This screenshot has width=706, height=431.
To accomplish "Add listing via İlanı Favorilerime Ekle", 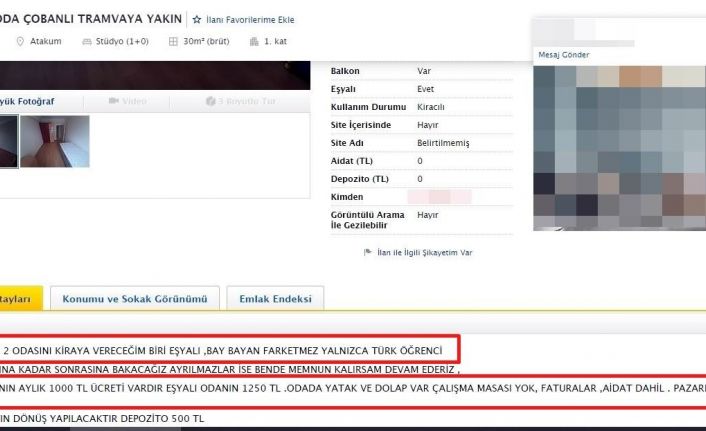I will click(x=250, y=20).
